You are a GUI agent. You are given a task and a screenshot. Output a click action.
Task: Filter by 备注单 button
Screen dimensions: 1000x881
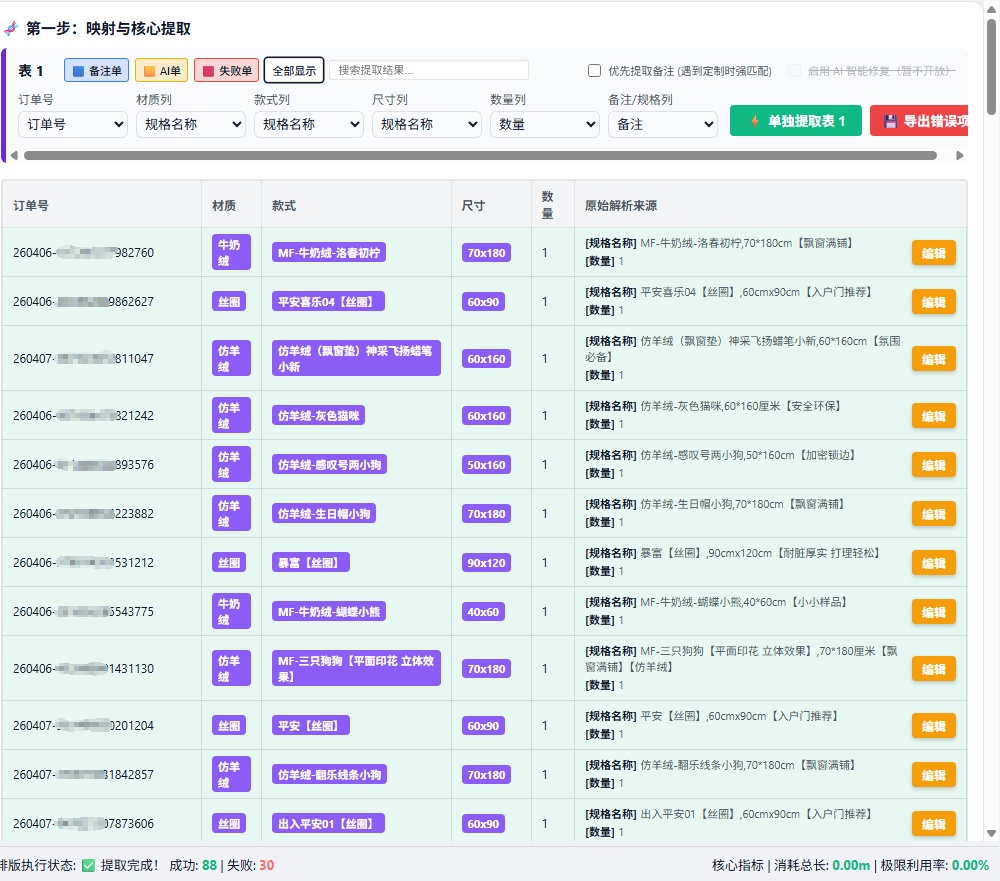coord(96,70)
